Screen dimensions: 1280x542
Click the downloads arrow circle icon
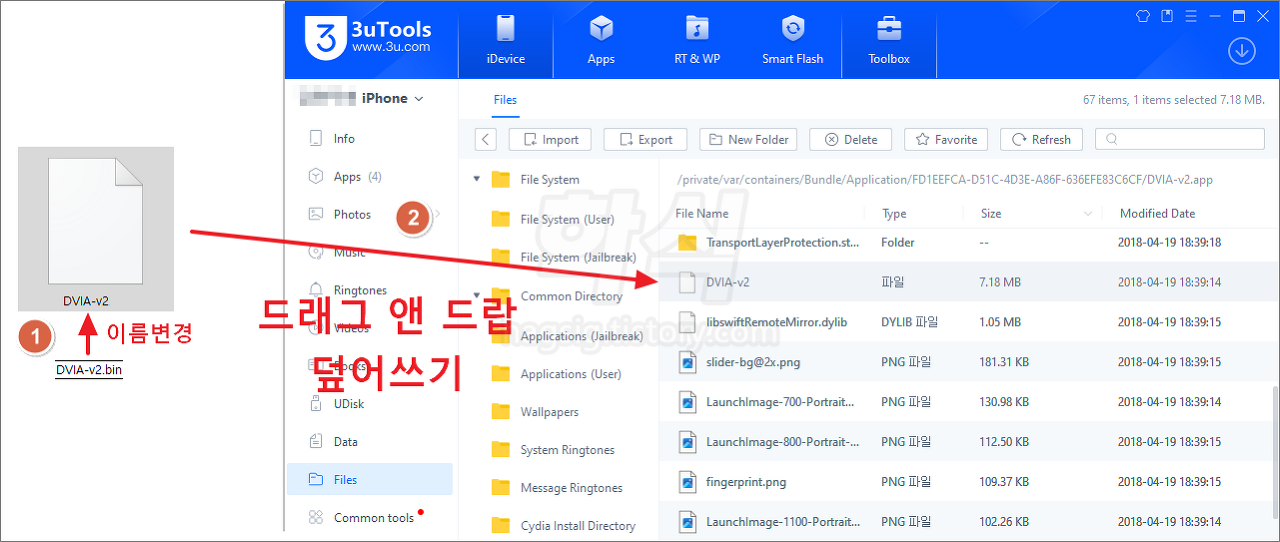click(x=1242, y=51)
